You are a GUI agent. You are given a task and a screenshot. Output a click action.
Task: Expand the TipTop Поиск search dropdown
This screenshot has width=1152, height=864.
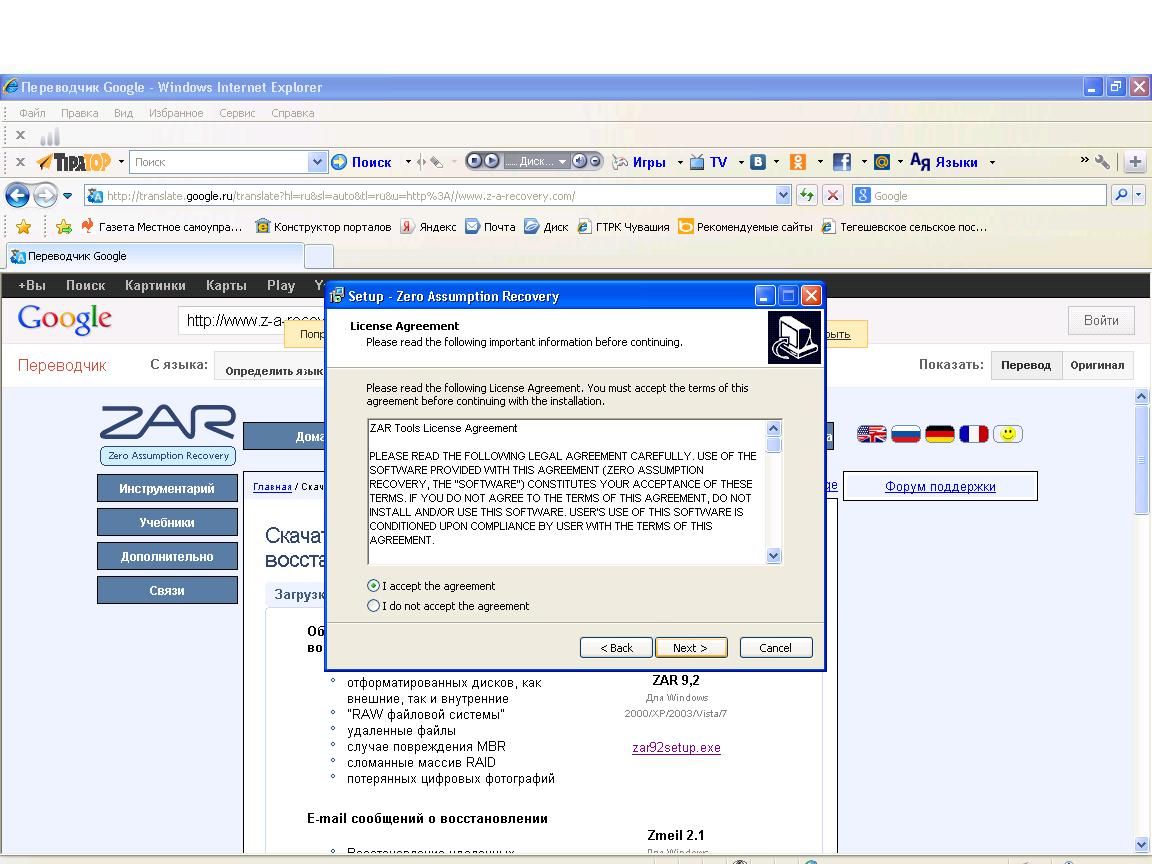tap(317, 162)
